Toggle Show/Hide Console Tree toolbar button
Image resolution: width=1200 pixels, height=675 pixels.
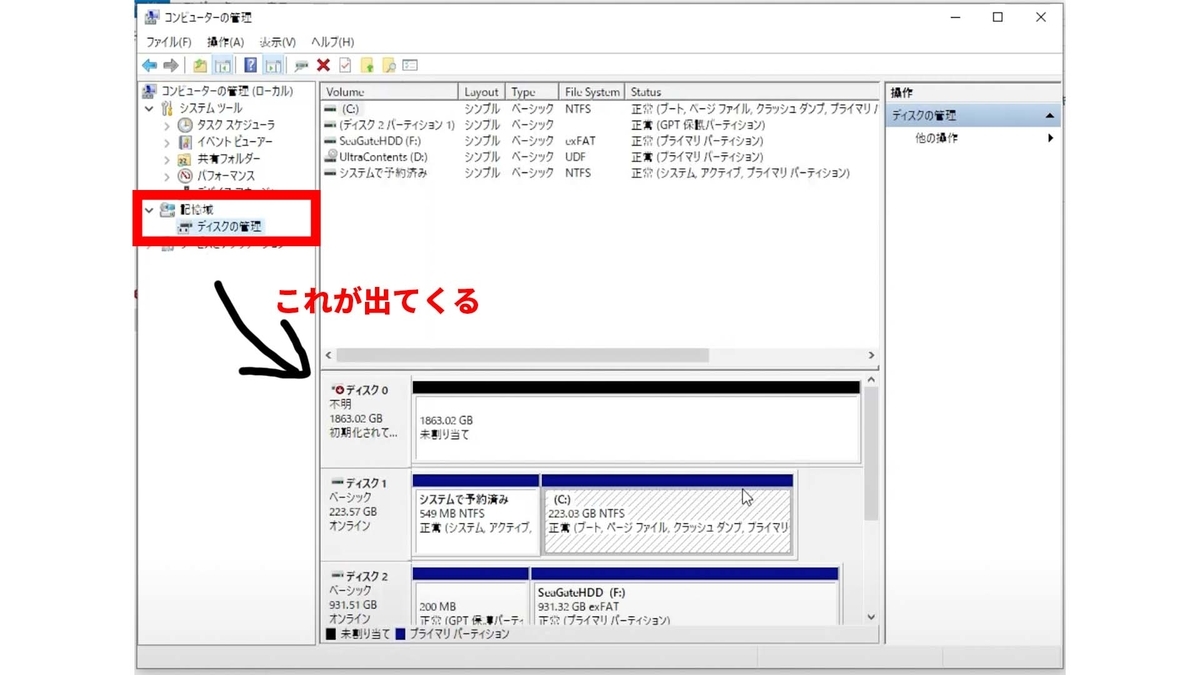[x=223, y=65]
